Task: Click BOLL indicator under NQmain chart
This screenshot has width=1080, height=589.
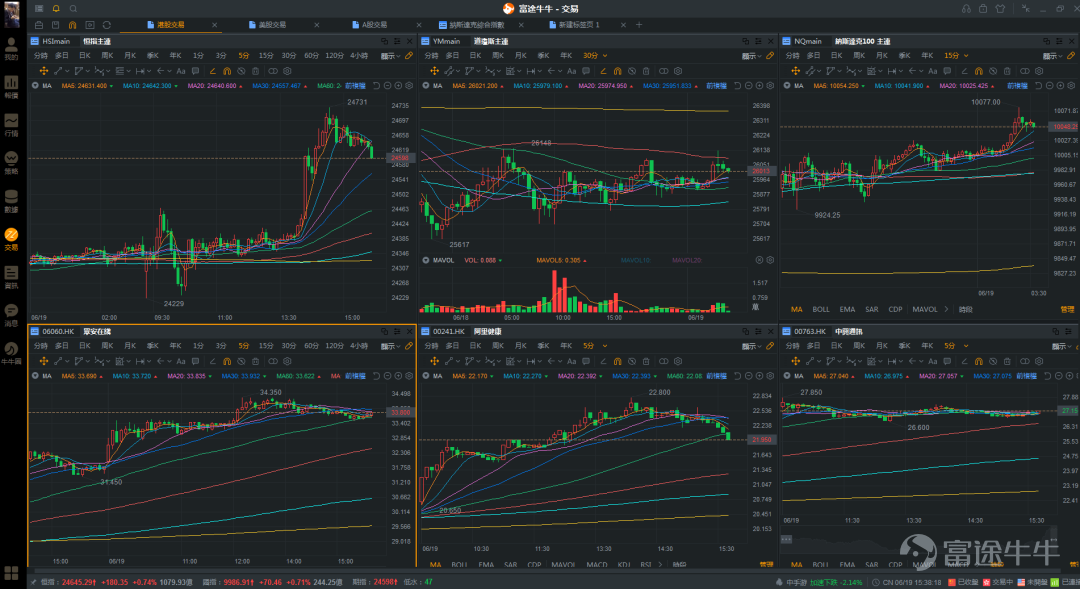Action: coord(821,309)
